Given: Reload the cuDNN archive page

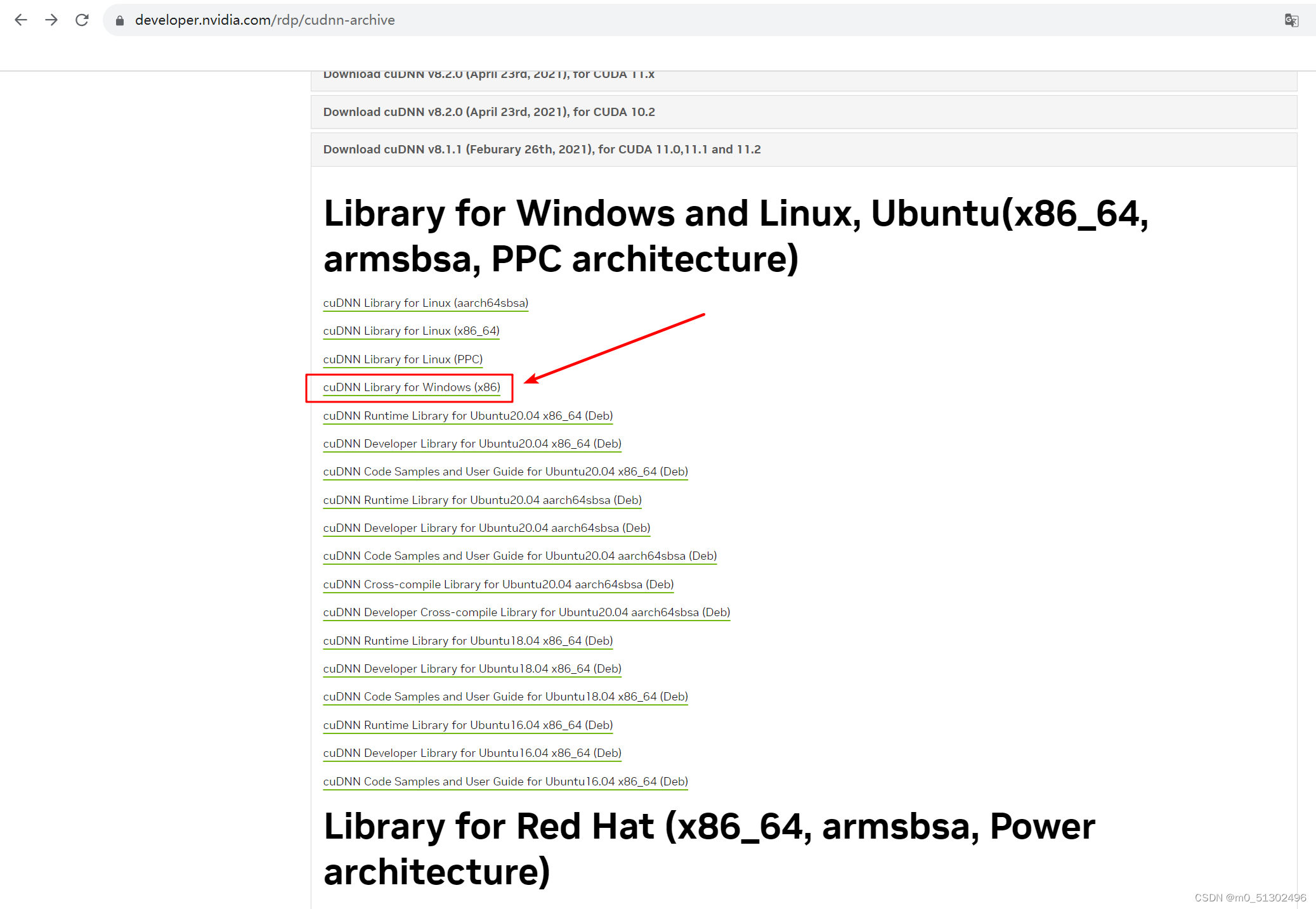Looking at the screenshot, I should 82,20.
